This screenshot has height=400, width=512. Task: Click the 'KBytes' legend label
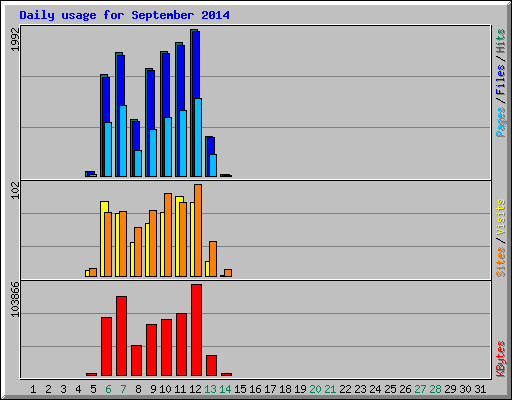[x=501, y=359]
